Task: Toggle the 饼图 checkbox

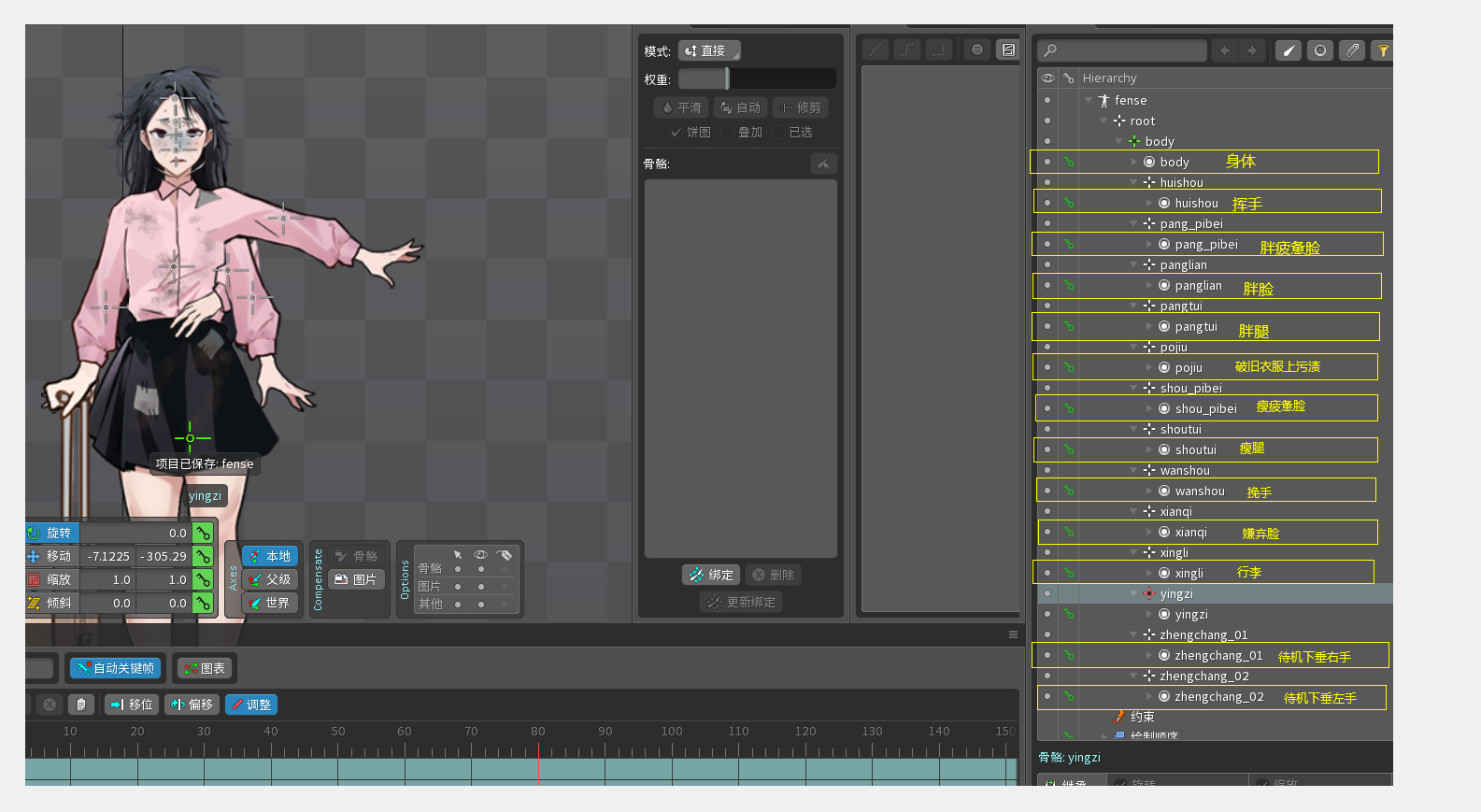Action: 676,133
